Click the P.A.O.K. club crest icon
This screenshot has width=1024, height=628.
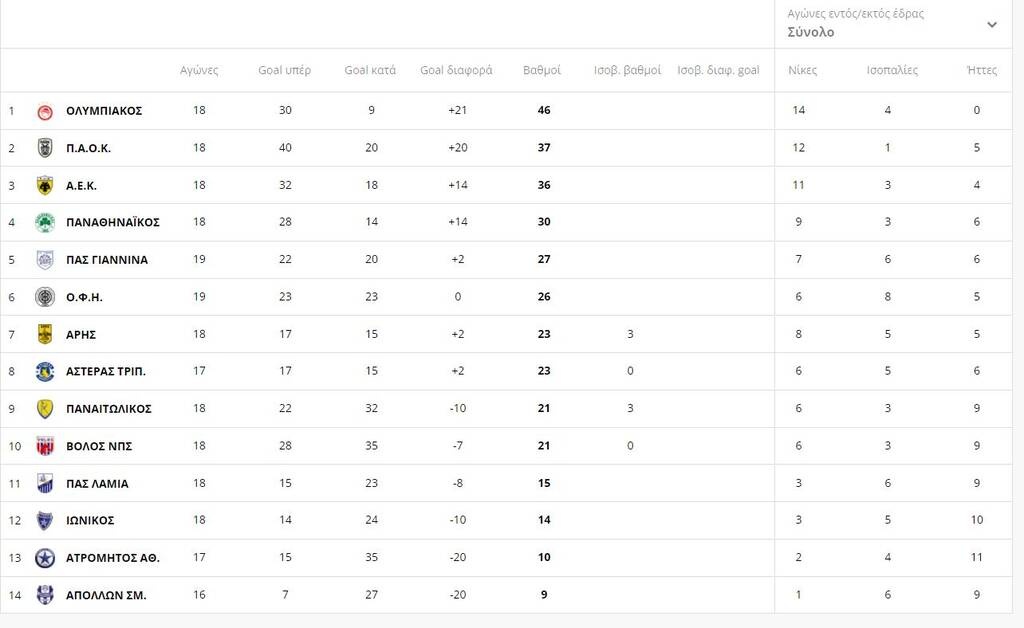coord(45,148)
